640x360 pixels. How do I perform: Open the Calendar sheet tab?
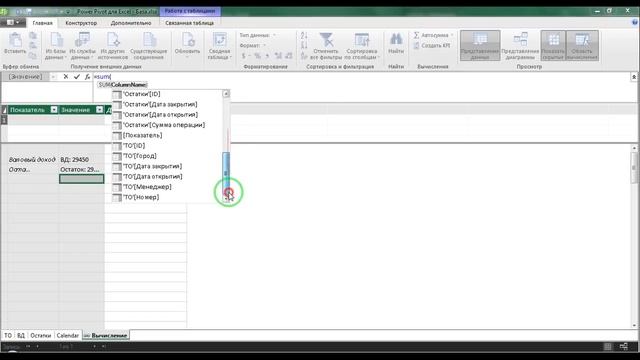[x=67, y=335]
